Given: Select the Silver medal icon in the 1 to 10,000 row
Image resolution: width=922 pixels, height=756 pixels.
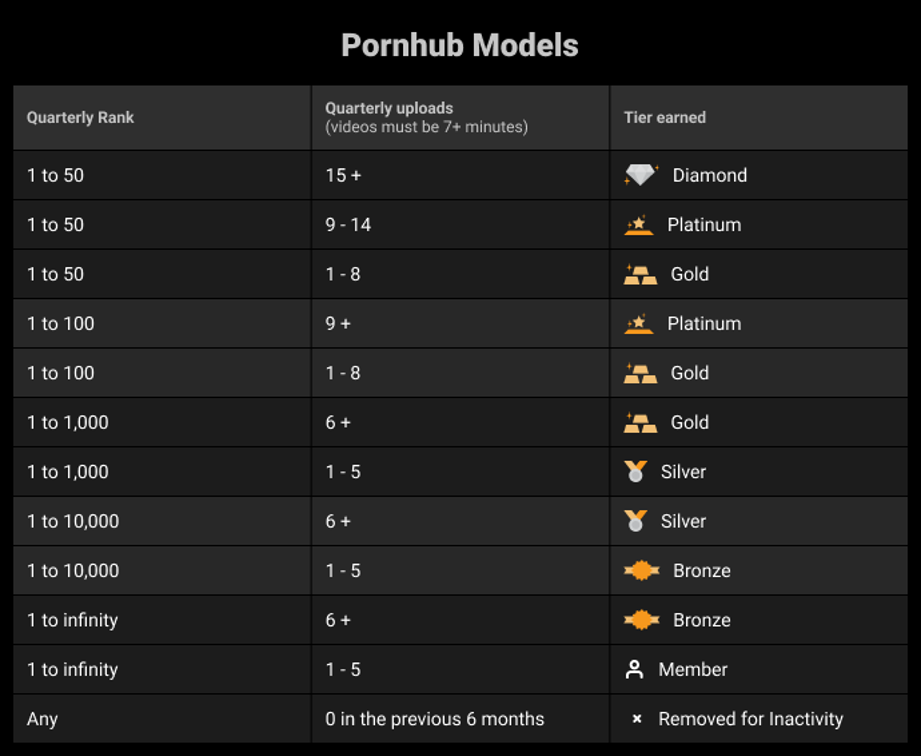Looking at the screenshot, I should [x=635, y=521].
